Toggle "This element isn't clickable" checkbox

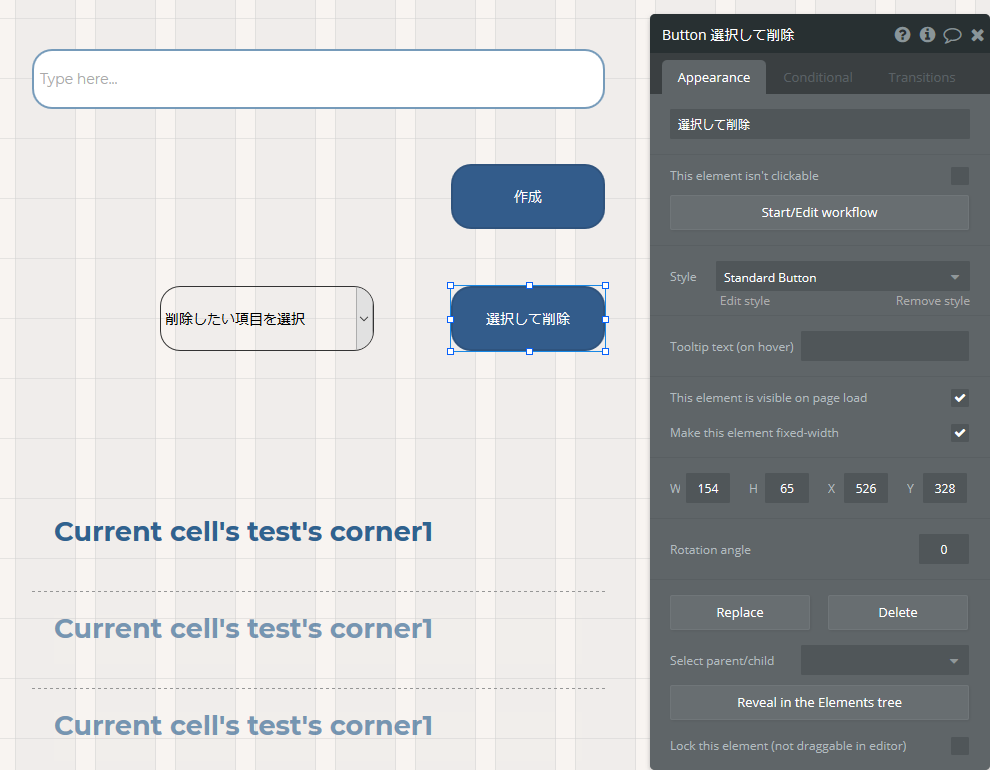(x=960, y=176)
